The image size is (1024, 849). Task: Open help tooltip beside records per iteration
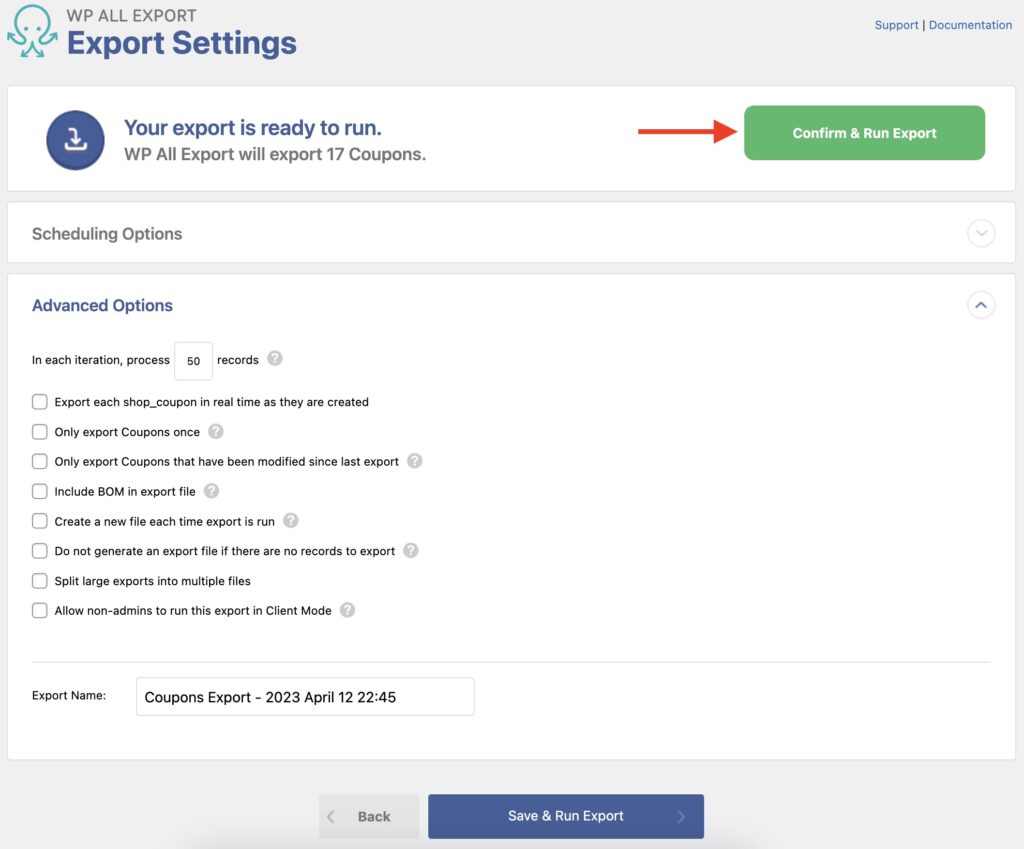(274, 360)
